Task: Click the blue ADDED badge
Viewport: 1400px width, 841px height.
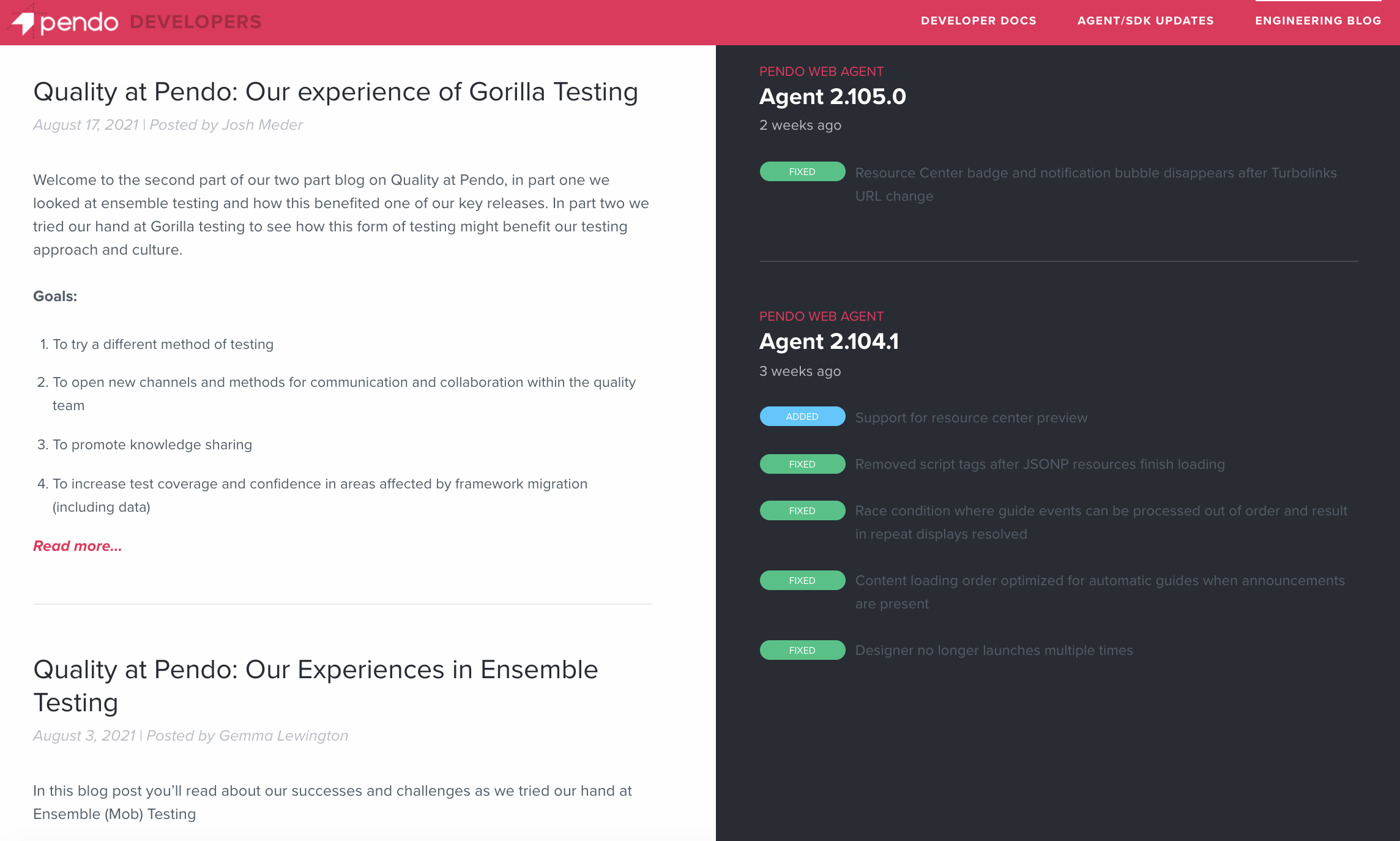Action: pyautogui.click(x=802, y=417)
